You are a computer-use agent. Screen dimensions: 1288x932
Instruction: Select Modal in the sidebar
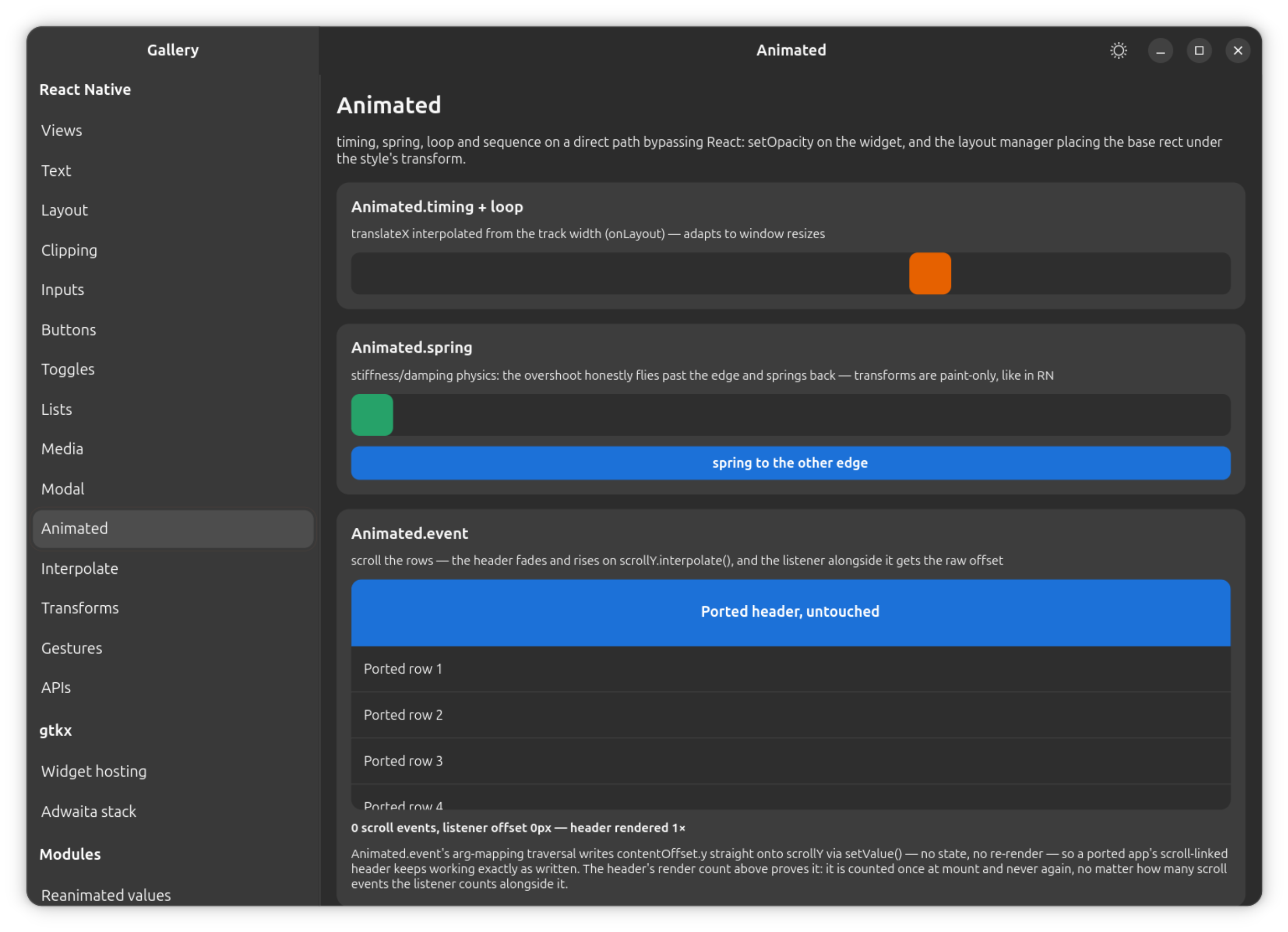173,489
